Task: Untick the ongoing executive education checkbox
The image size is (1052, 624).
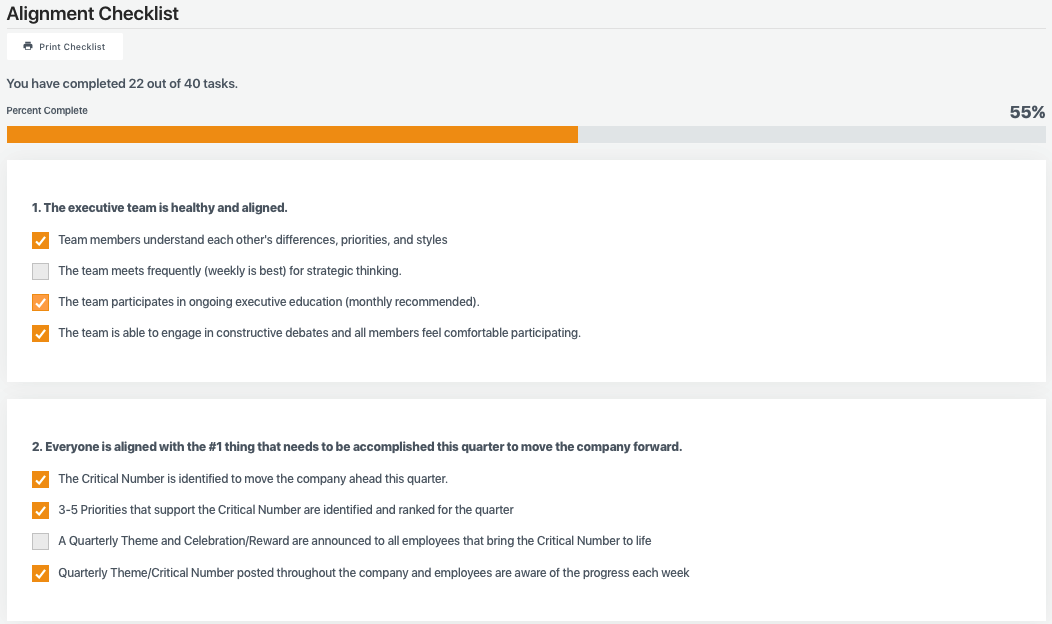Action: pyautogui.click(x=40, y=302)
